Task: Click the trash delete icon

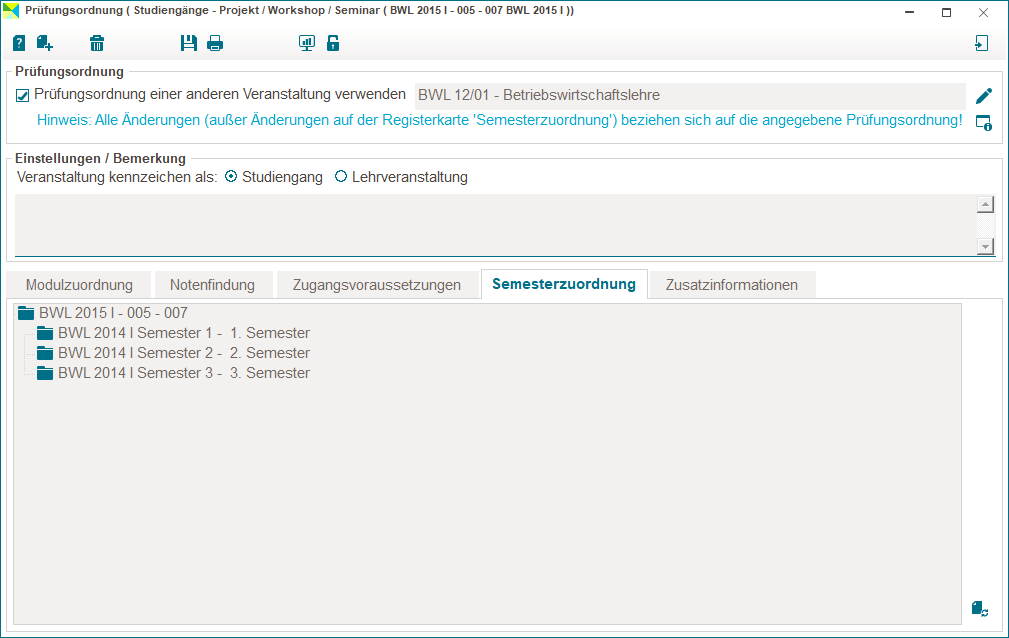Action: (x=97, y=43)
